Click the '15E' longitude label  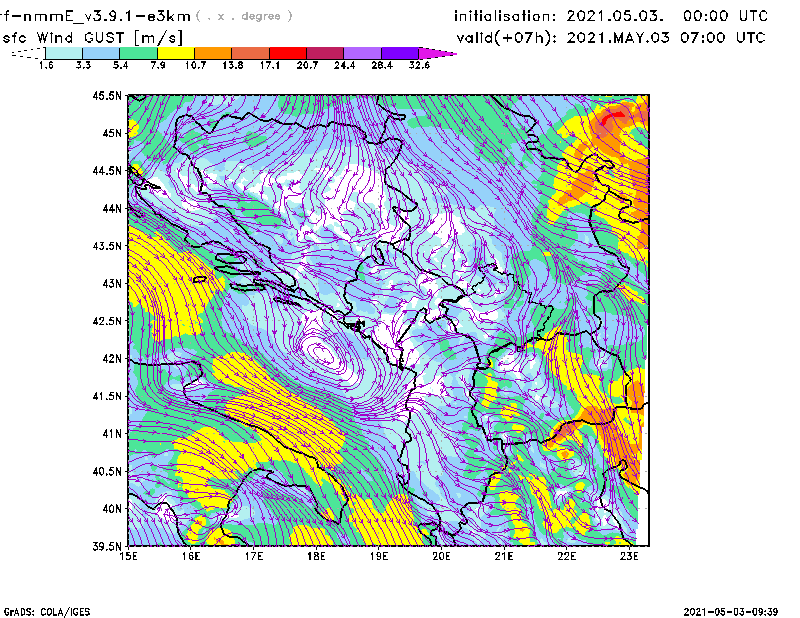tap(128, 556)
